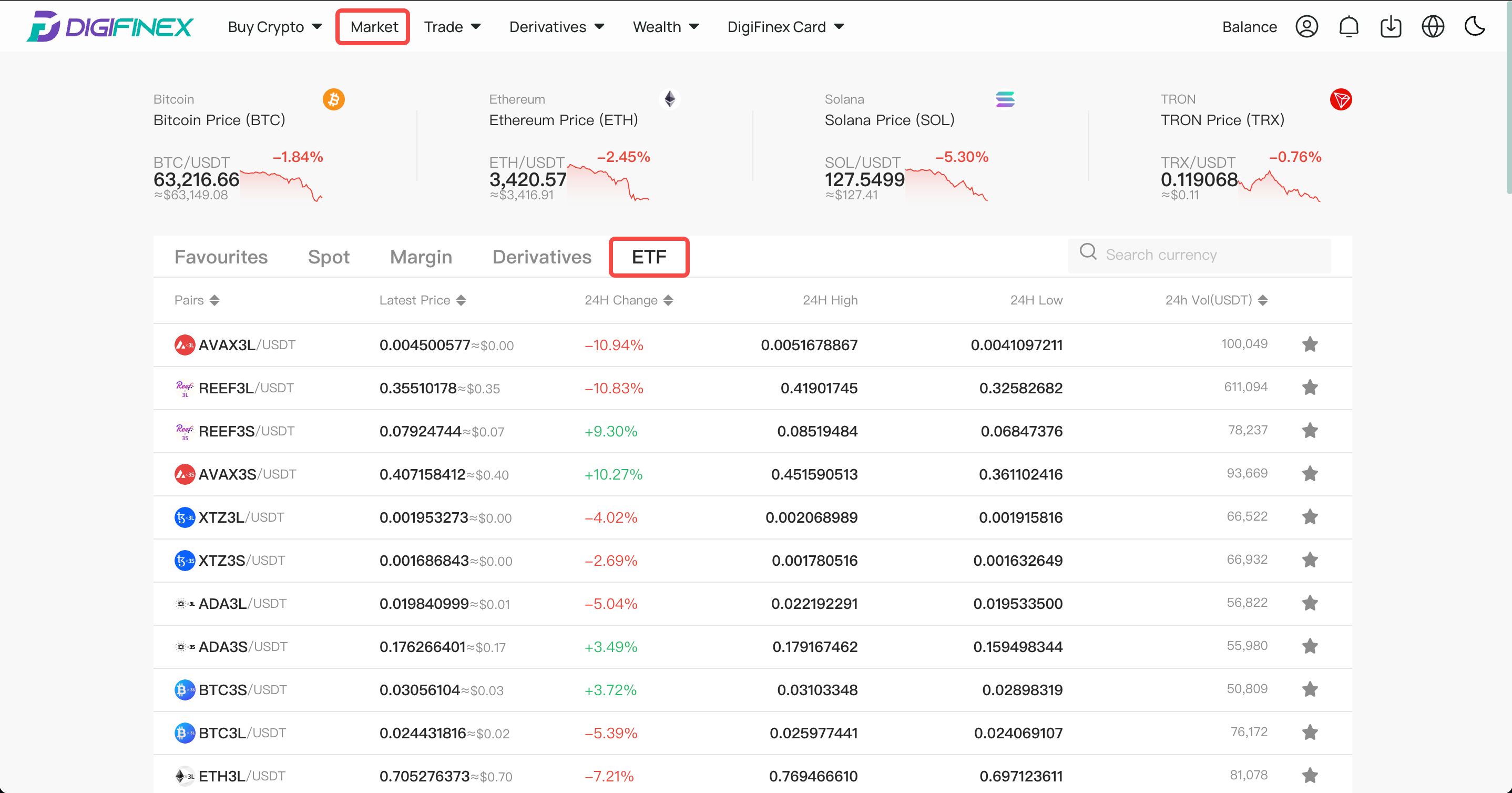This screenshot has width=1512, height=793.
Task: Favourite the REEF3S/USDT pair star
Action: 1310,430
